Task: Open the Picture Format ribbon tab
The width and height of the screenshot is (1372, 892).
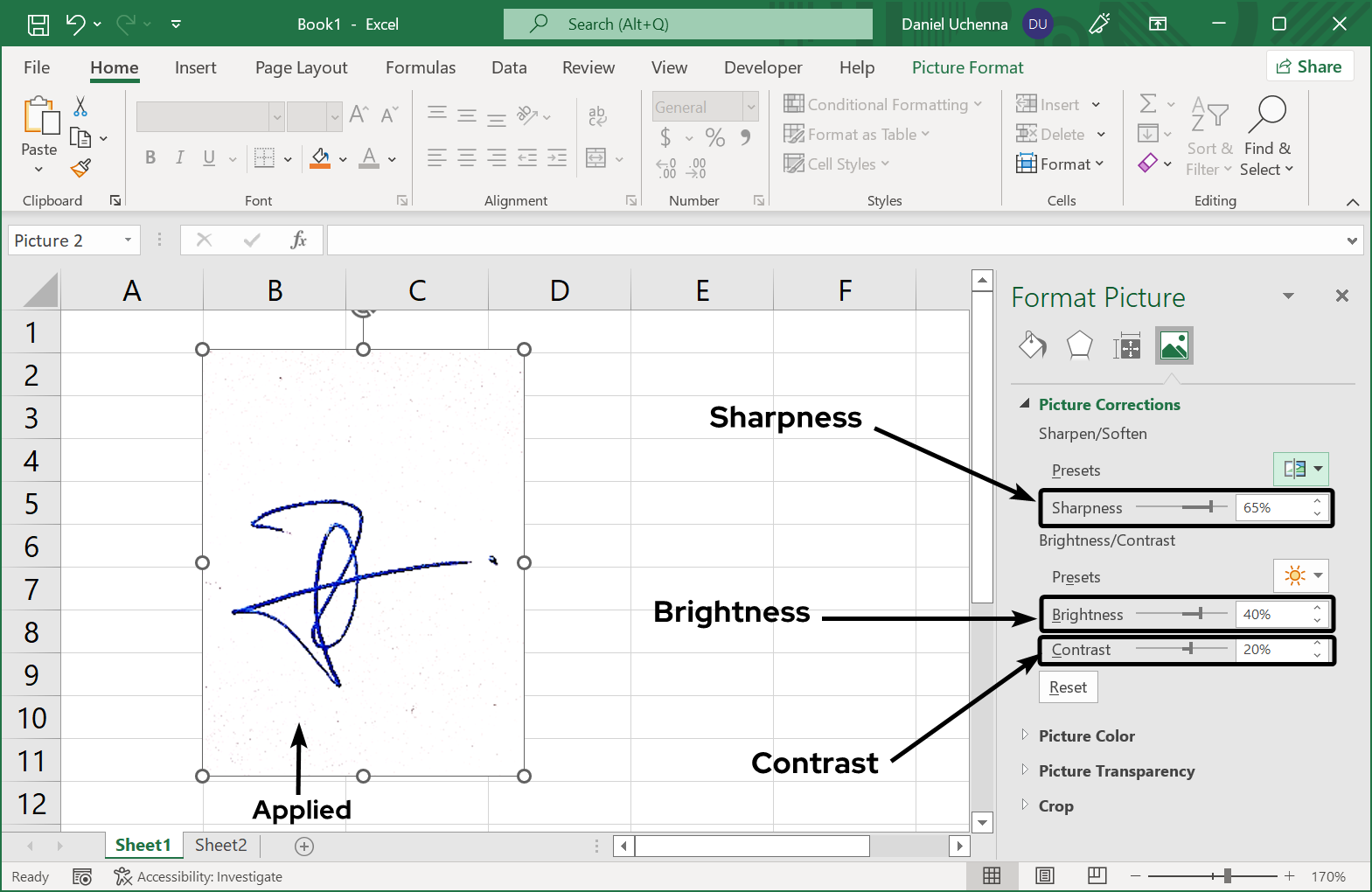Action: [x=967, y=67]
